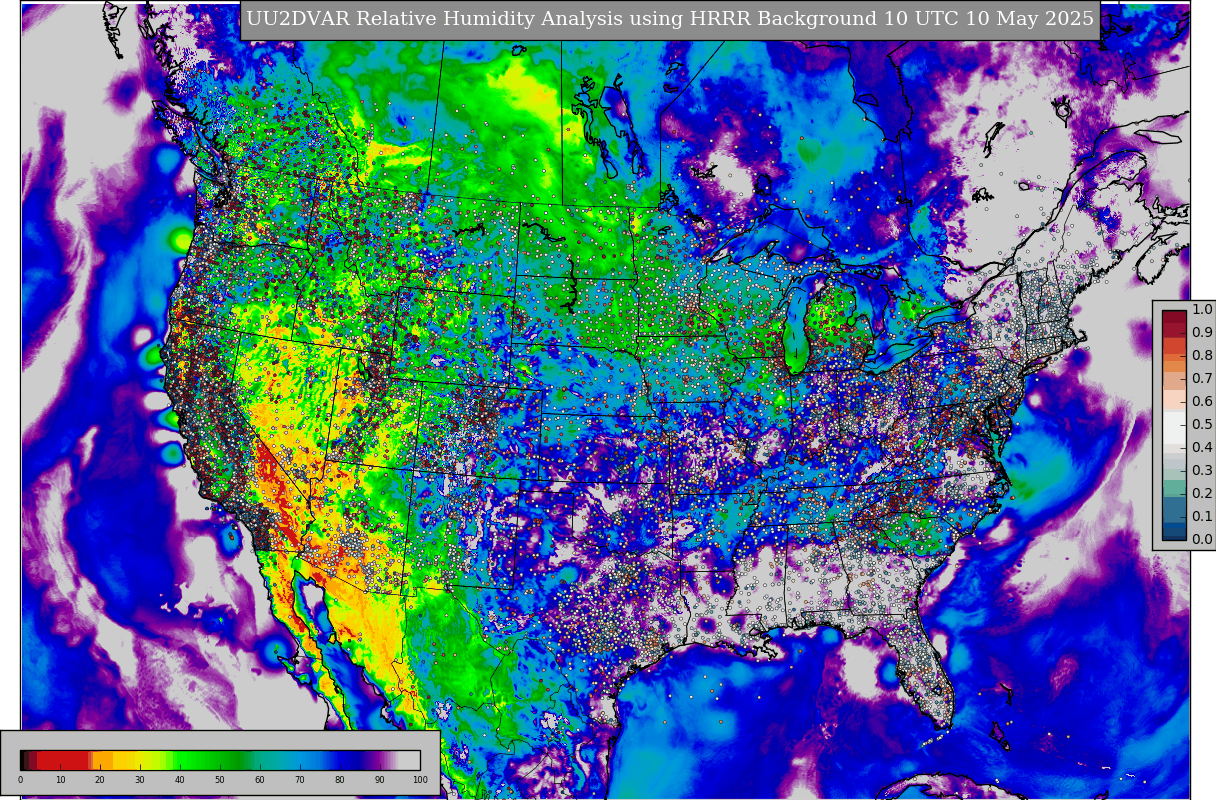The height and width of the screenshot is (800, 1216).
Task: Pick the light gray swatch between 0.3 and 0.4
Action: pyautogui.click(x=1174, y=459)
